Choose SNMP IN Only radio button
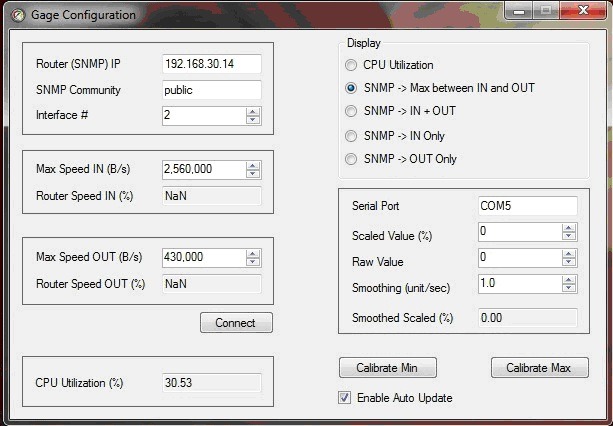613x426 pixels. [351, 136]
